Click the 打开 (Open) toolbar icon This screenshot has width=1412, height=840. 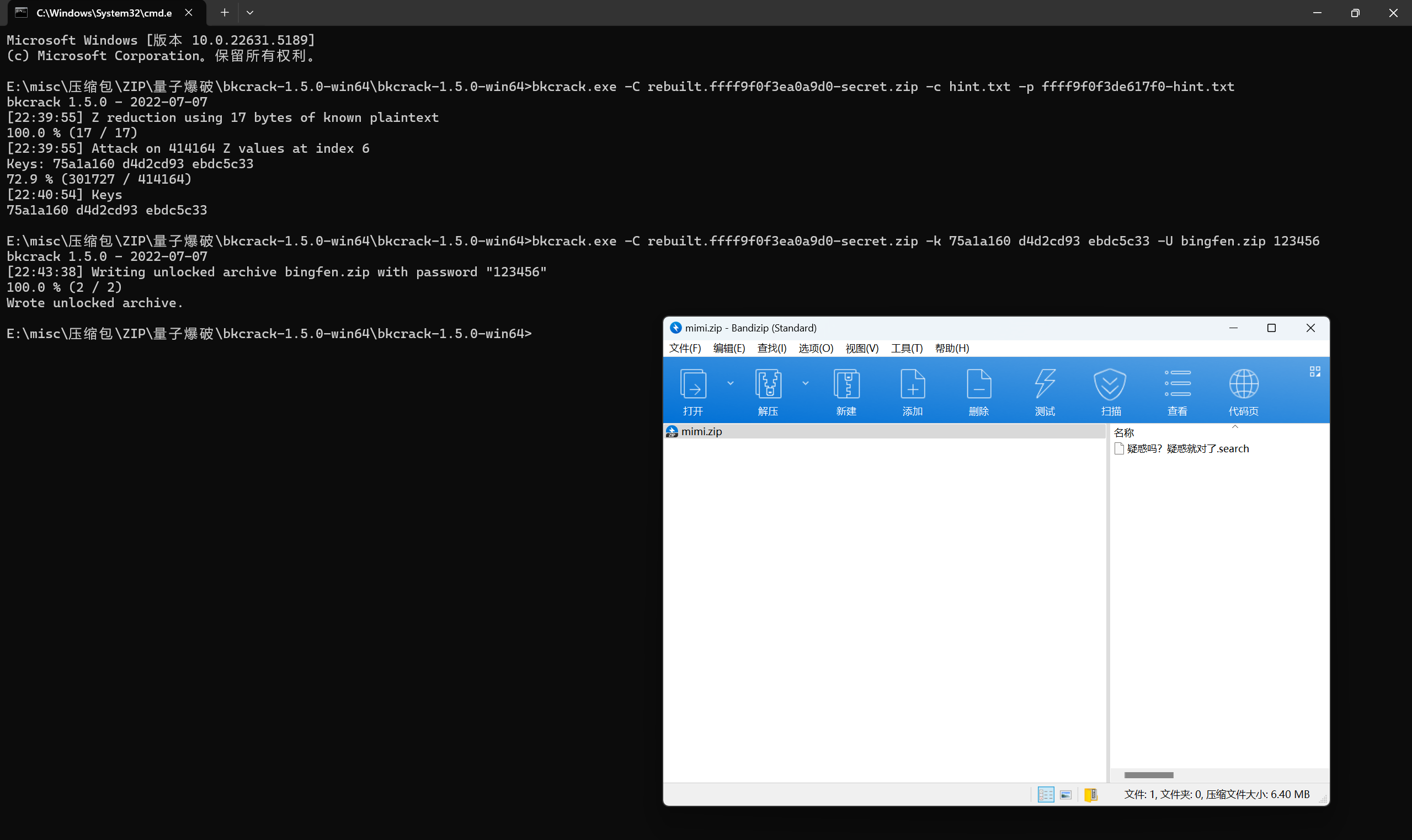pos(693,384)
